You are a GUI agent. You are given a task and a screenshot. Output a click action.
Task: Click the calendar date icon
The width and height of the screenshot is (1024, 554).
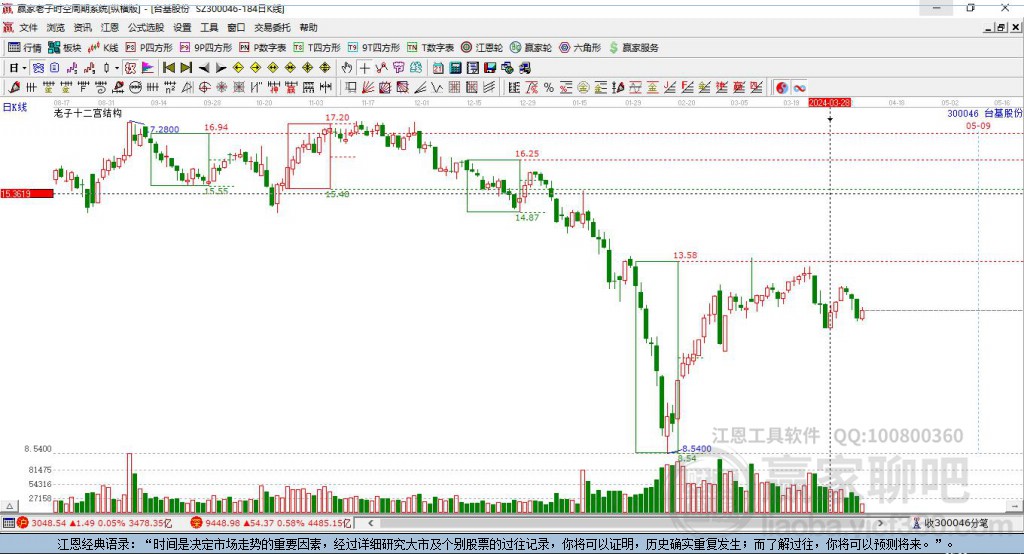[x=438, y=68]
